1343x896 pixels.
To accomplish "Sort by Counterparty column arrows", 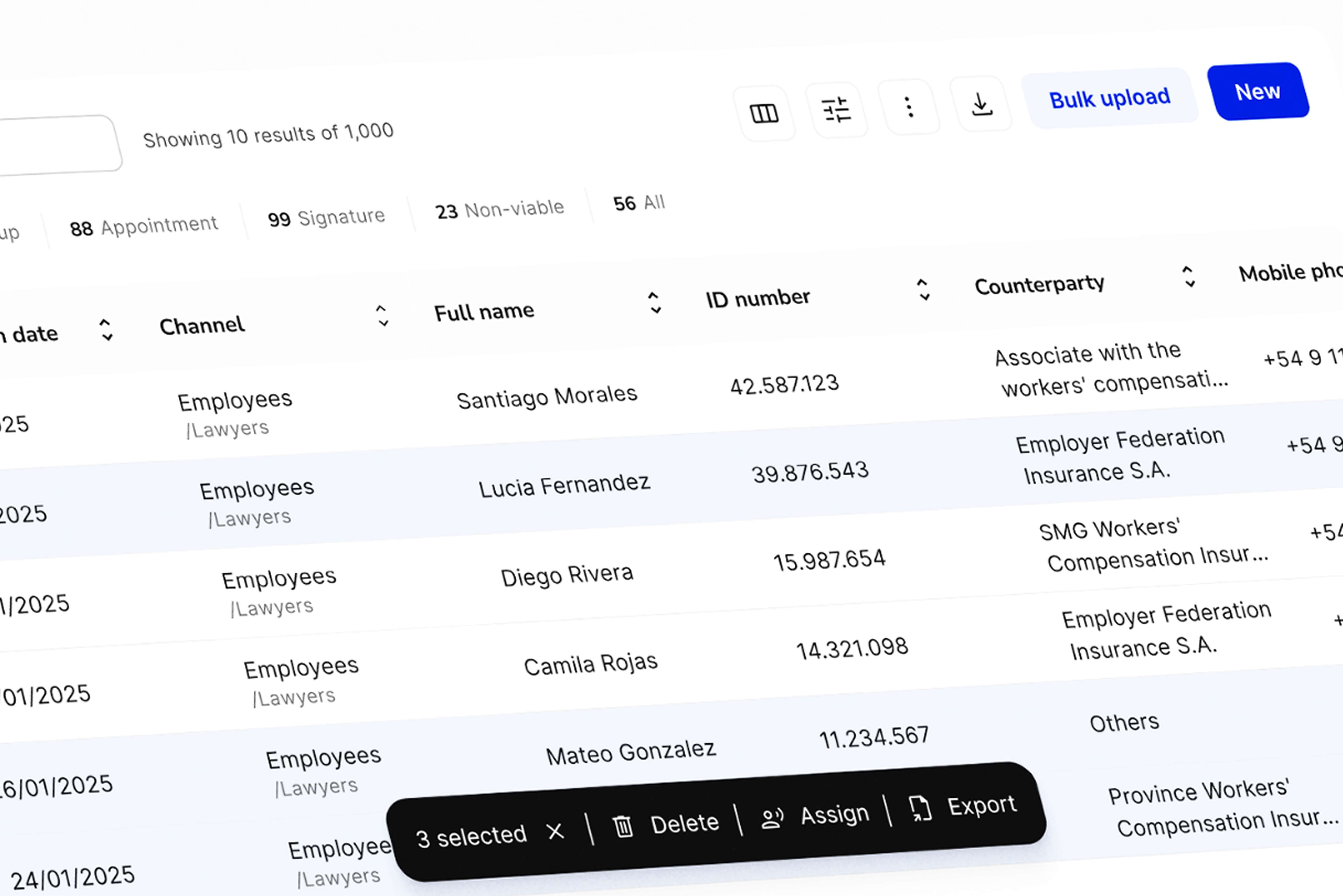I will (x=1189, y=277).
